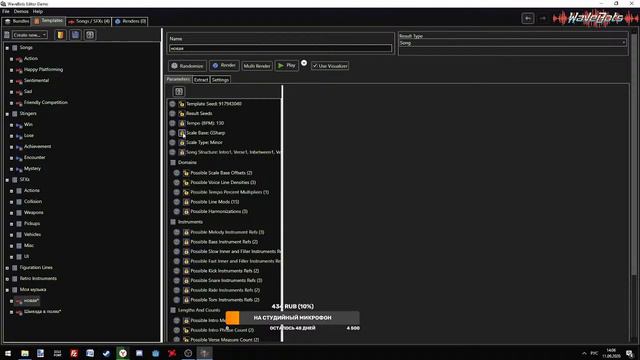
Task: Click the round button left of Possible Harmonizations
Action: pyautogui.click(x=176, y=211)
